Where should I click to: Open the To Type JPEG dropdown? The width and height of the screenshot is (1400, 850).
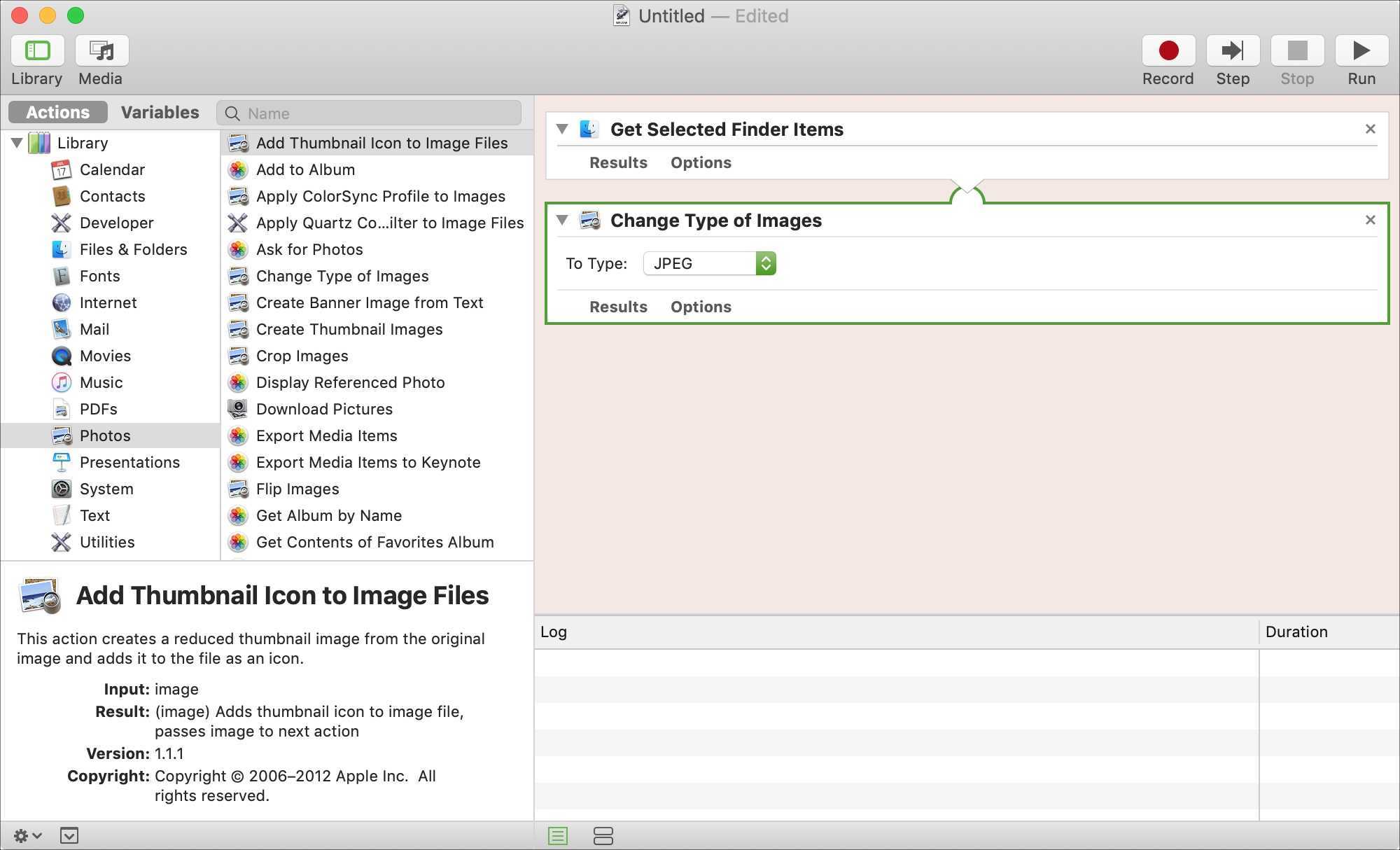[x=709, y=263]
